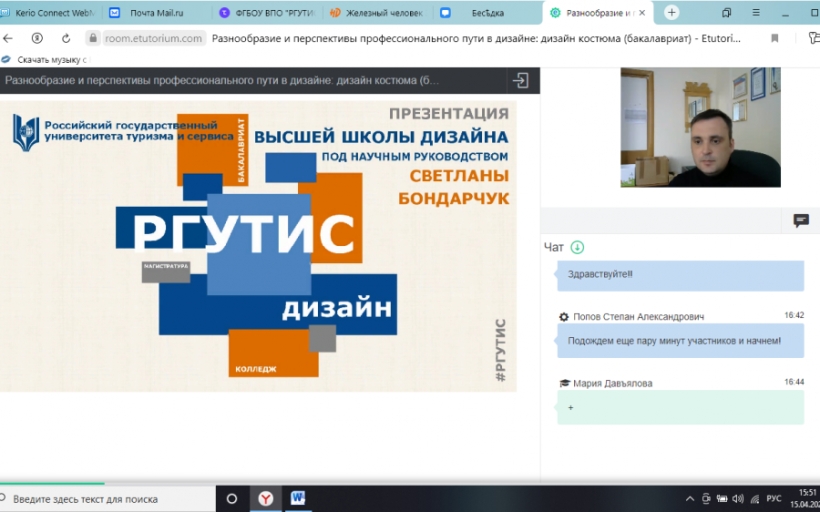Close the Разнообразие и перспективы tab
This screenshot has width=820, height=512.
[643, 13]
